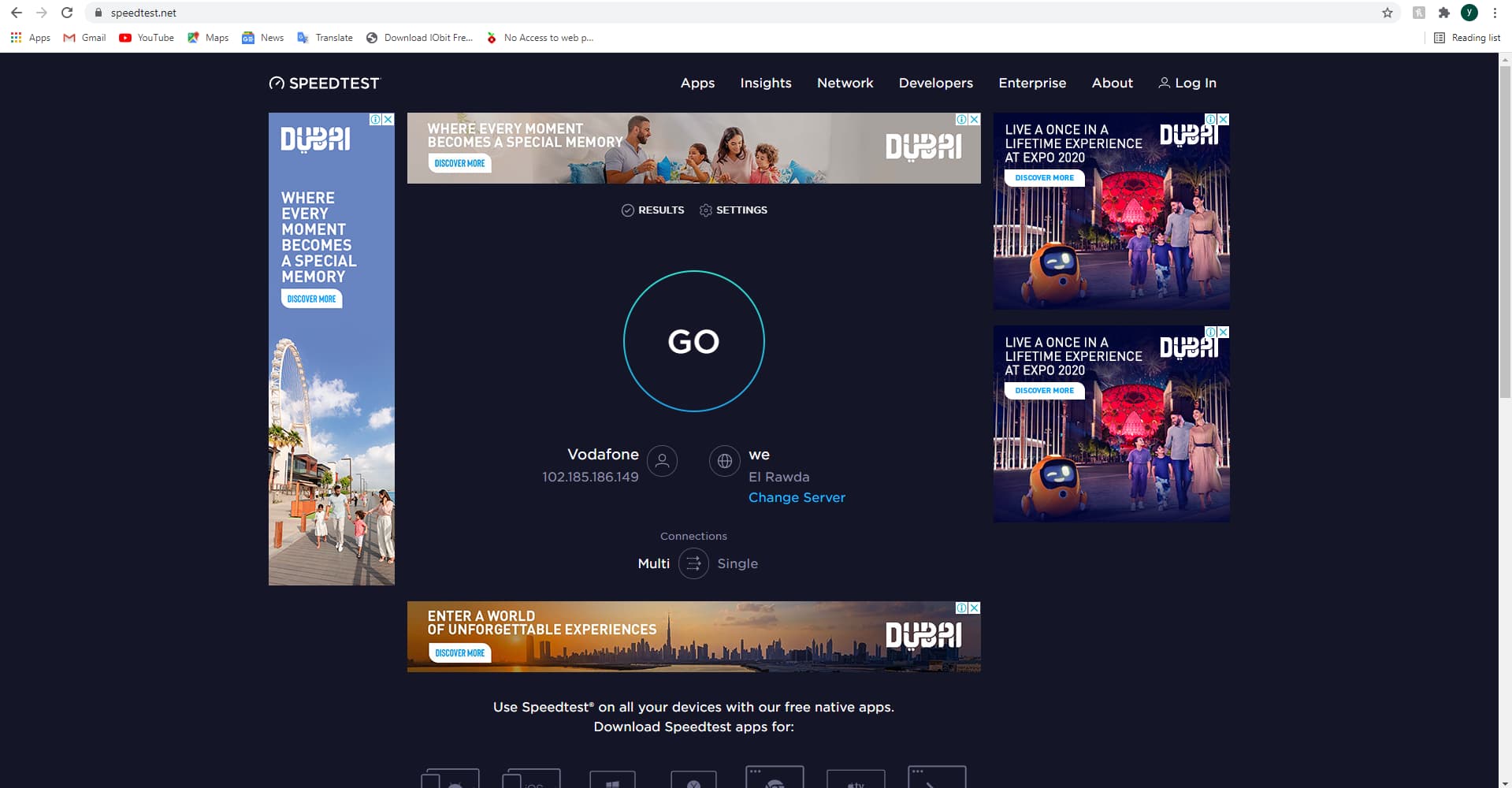The width and height of the screenshot is (1512, 788).
Task: Click the globe server icon
Action: pyautogui.click(x=724, y=461)
